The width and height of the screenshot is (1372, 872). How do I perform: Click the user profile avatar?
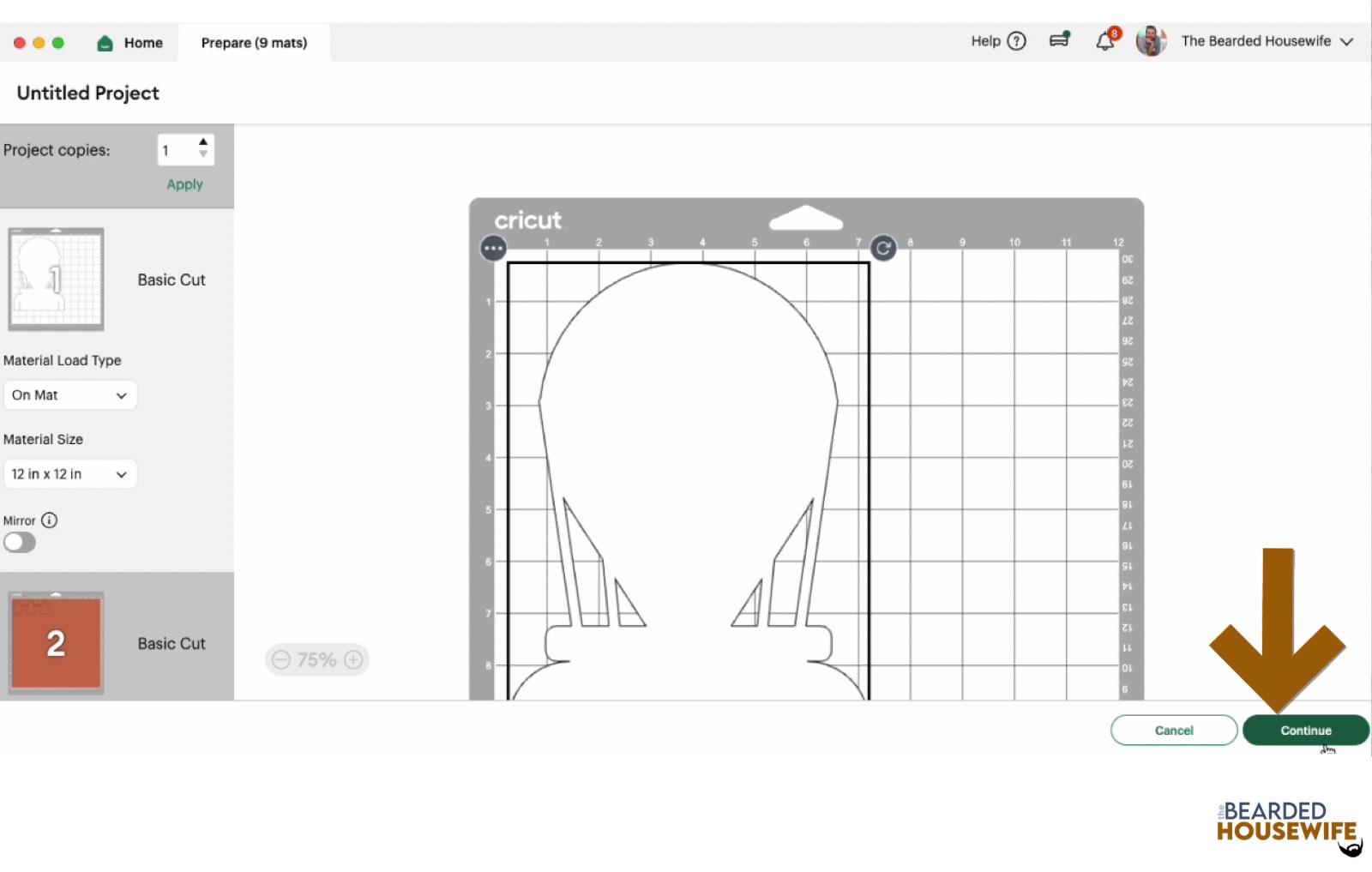(1151, 41)
